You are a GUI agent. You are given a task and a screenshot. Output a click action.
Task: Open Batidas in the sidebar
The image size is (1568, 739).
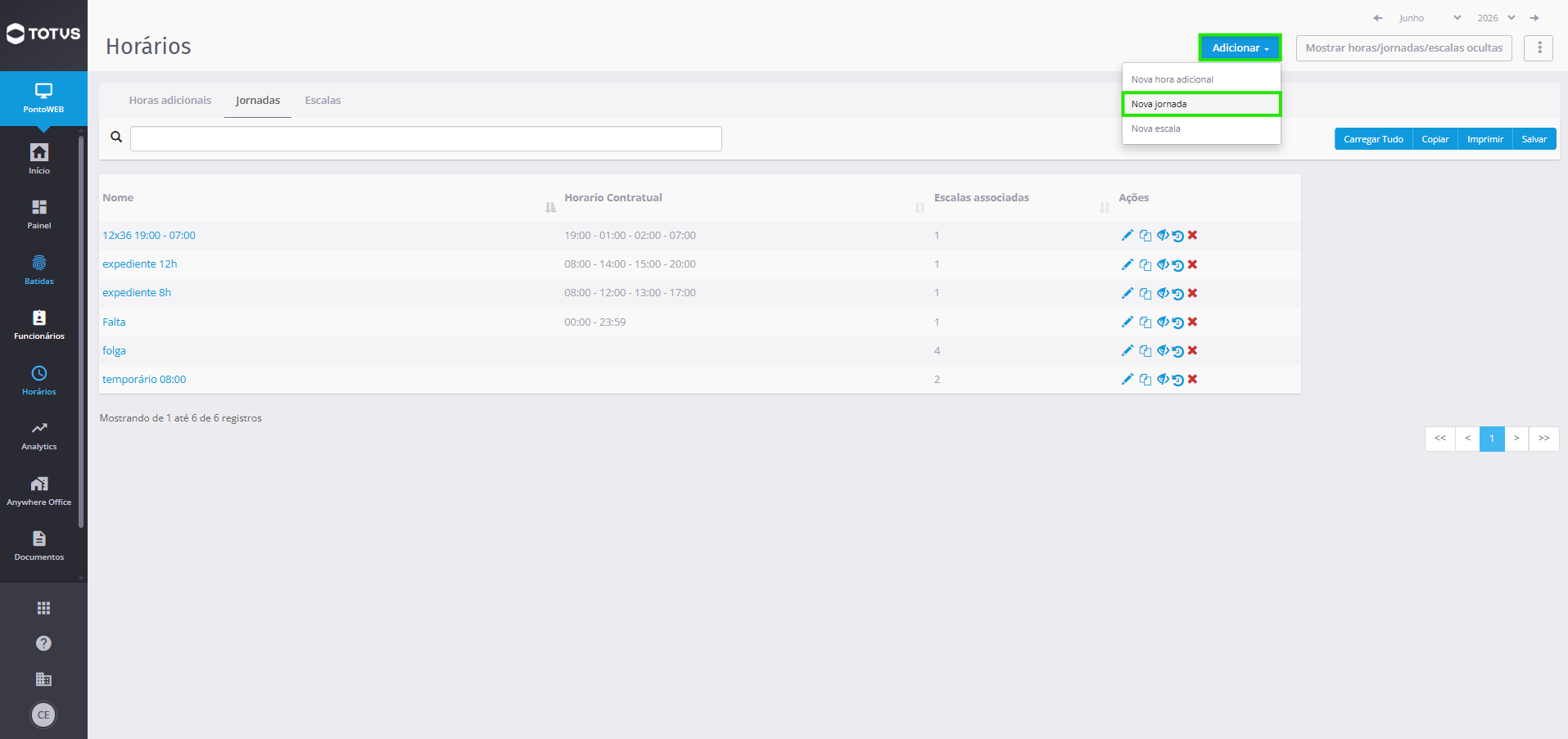pos(39,269)
